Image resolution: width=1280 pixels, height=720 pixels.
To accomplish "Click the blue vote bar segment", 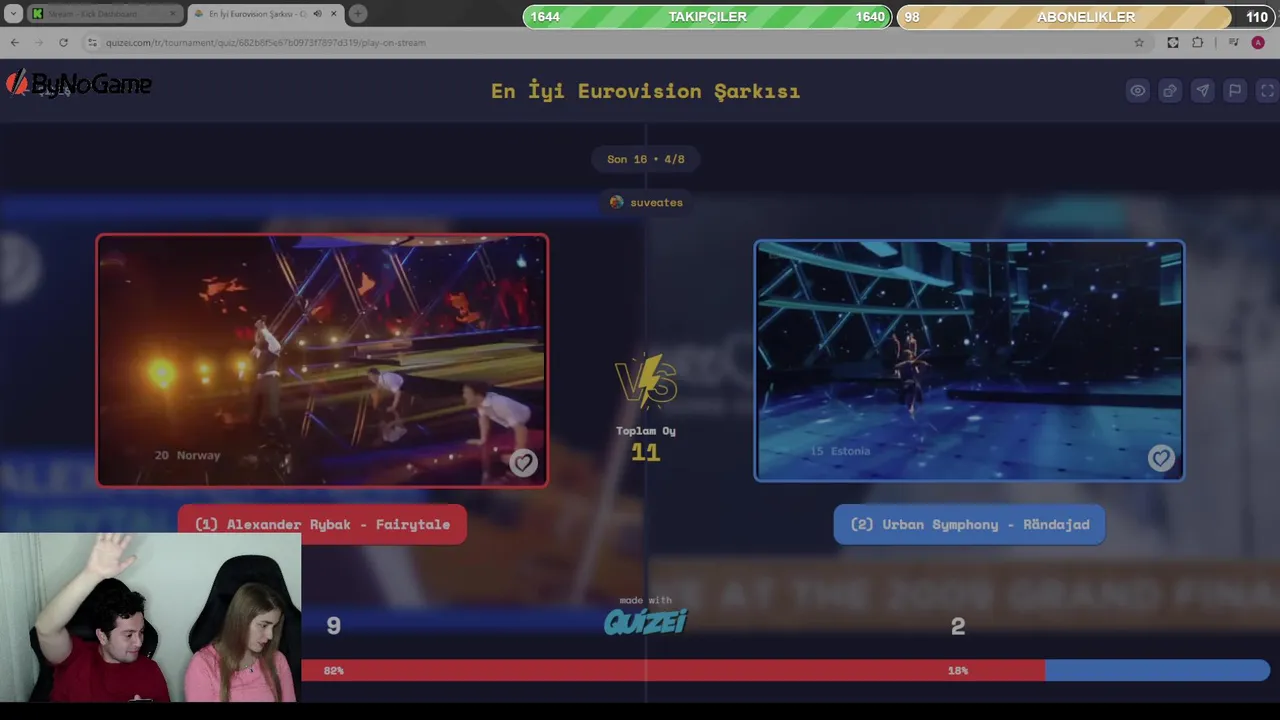I will tap(1157, 670).
